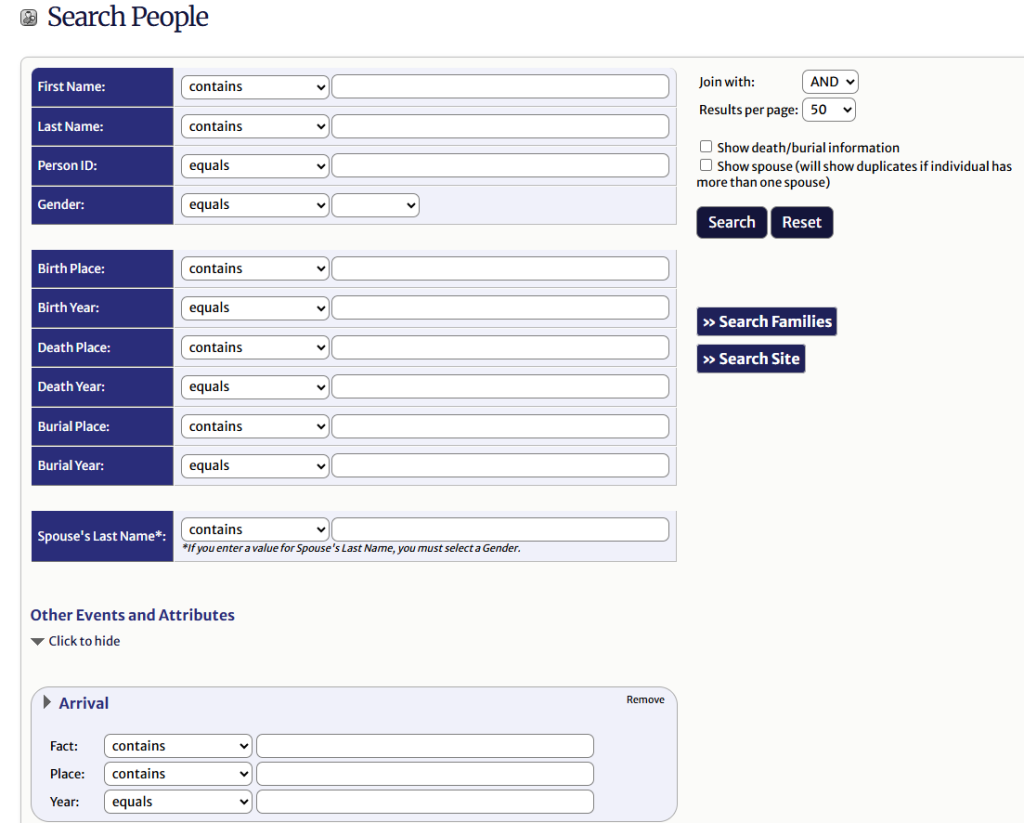Open Search Families
Screen dimensions: 1024x823
pos(766,321)
